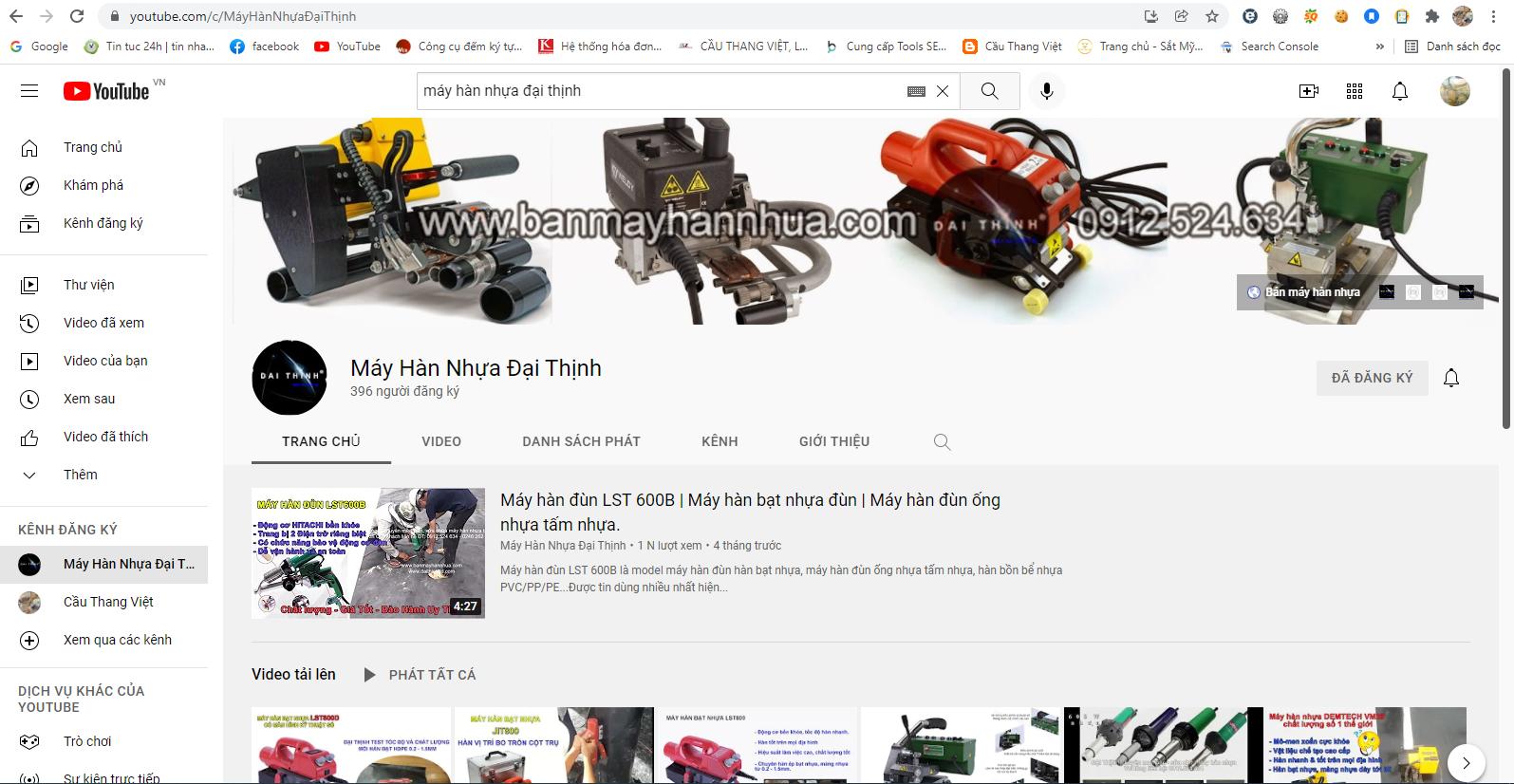This screenshot has width=1514, height=784.
Task: Open Video tải lên section link
Action: point(293,674)
